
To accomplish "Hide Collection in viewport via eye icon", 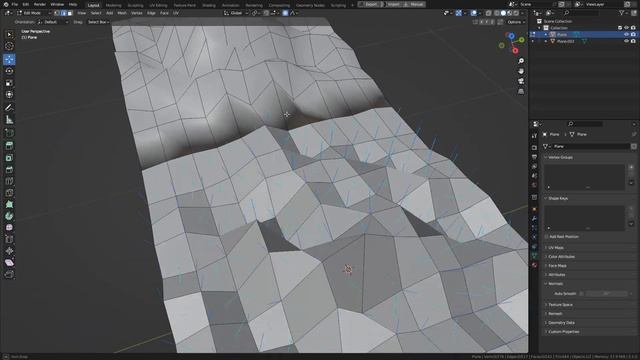I will pos(626,28).
